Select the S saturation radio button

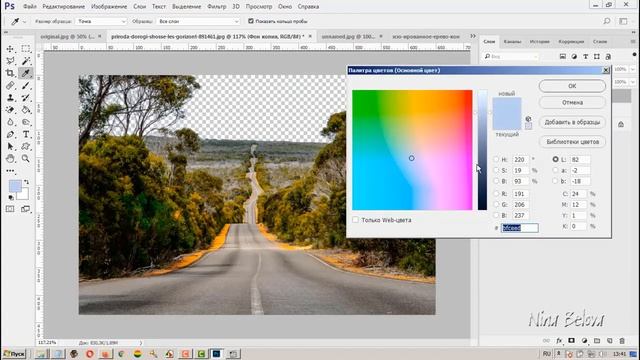pos(496,170)
